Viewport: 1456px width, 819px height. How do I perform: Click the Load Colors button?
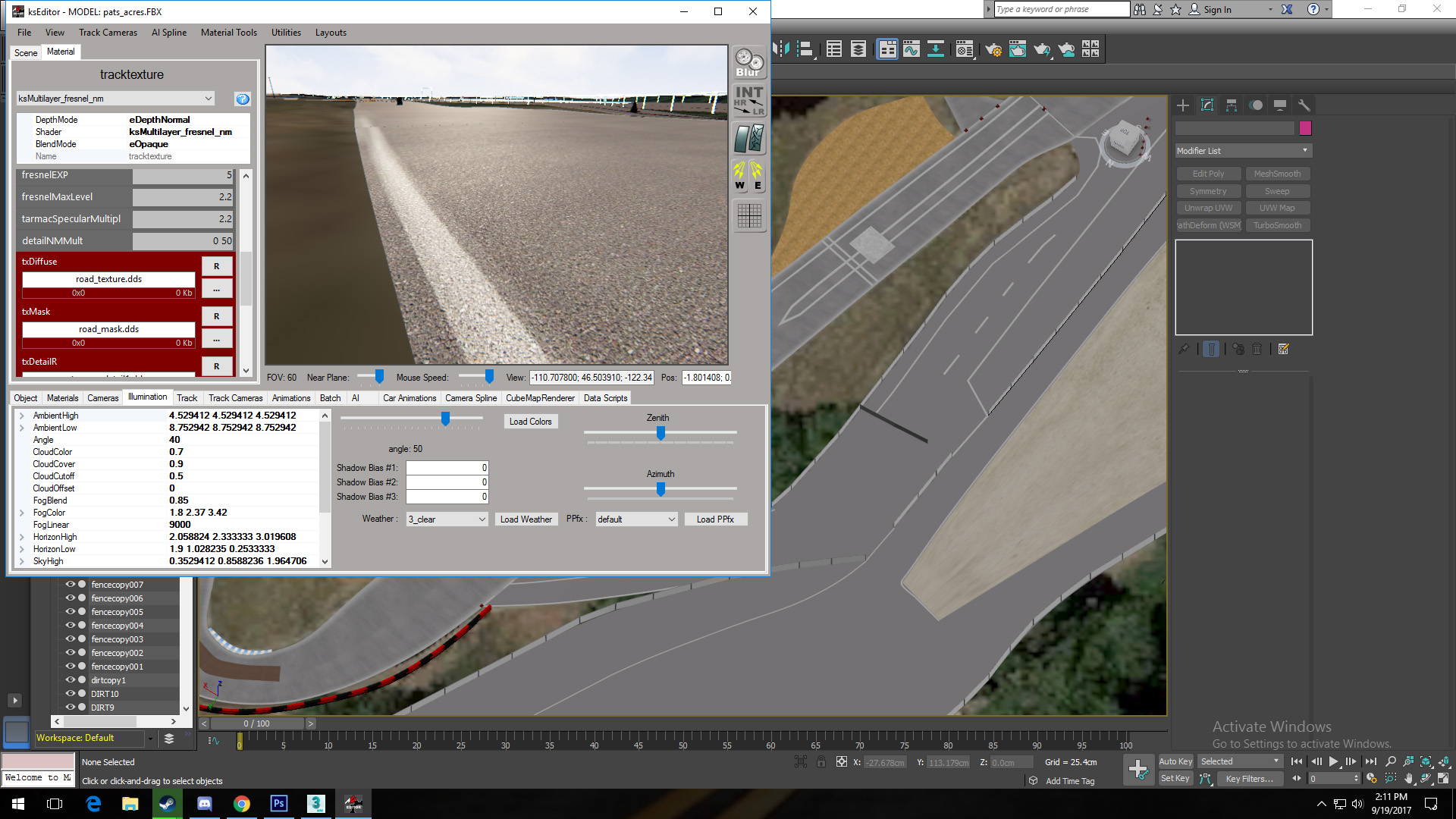tap(530, 422)
